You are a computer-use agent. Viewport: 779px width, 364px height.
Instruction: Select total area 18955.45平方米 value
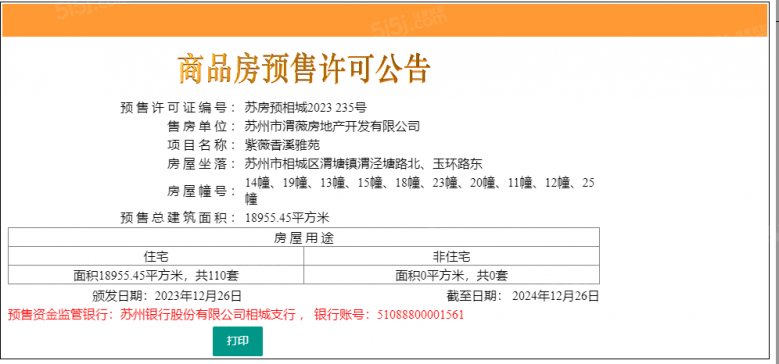pos(288,218)
